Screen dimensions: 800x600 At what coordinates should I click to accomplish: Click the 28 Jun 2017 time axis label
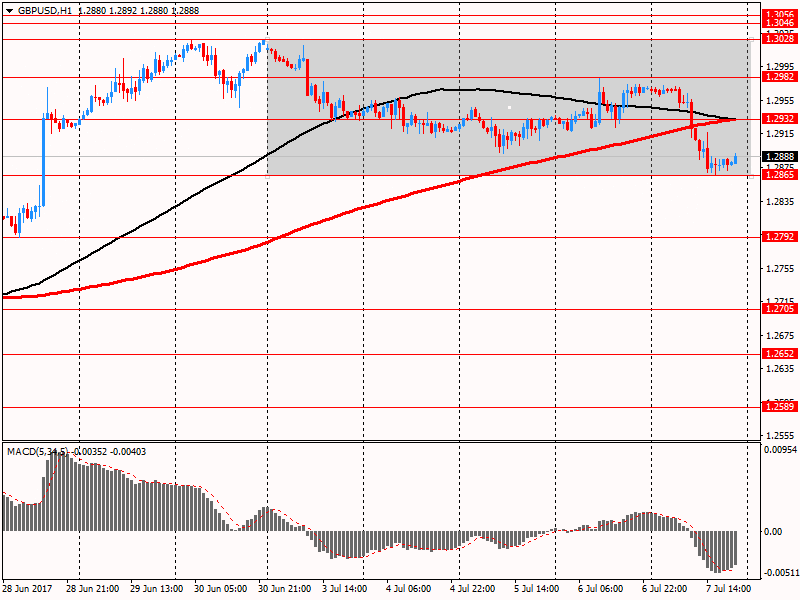pos(28,588)
